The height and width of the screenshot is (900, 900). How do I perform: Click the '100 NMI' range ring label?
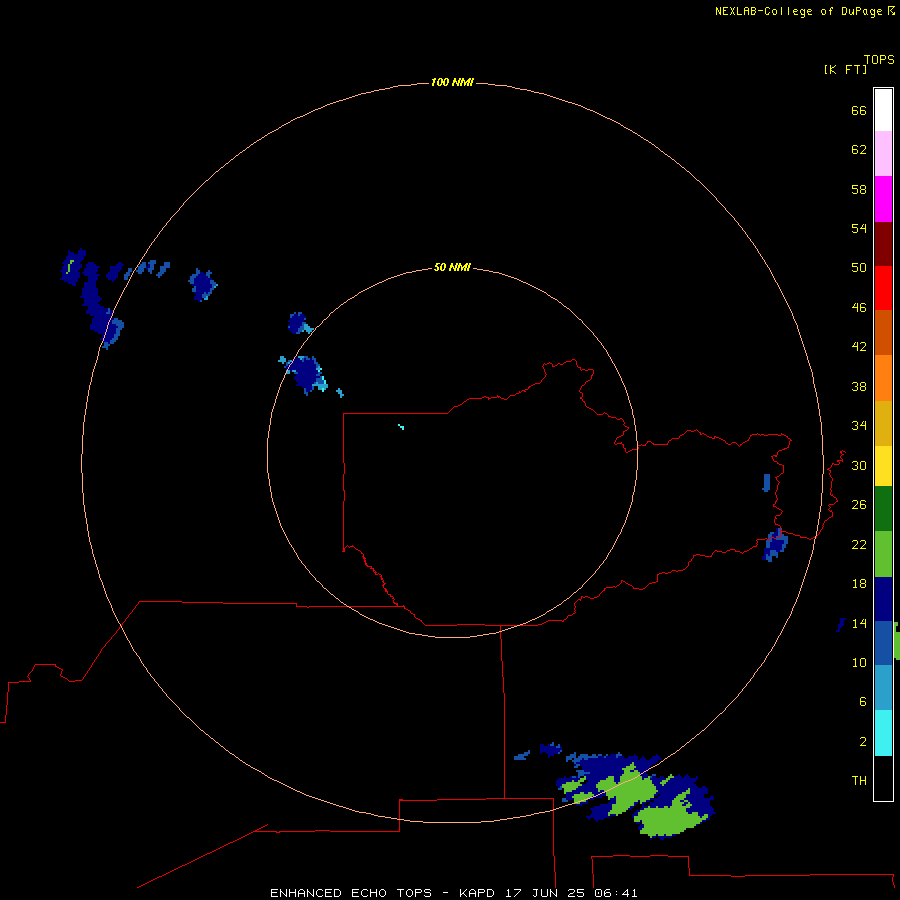coord(452,83)
